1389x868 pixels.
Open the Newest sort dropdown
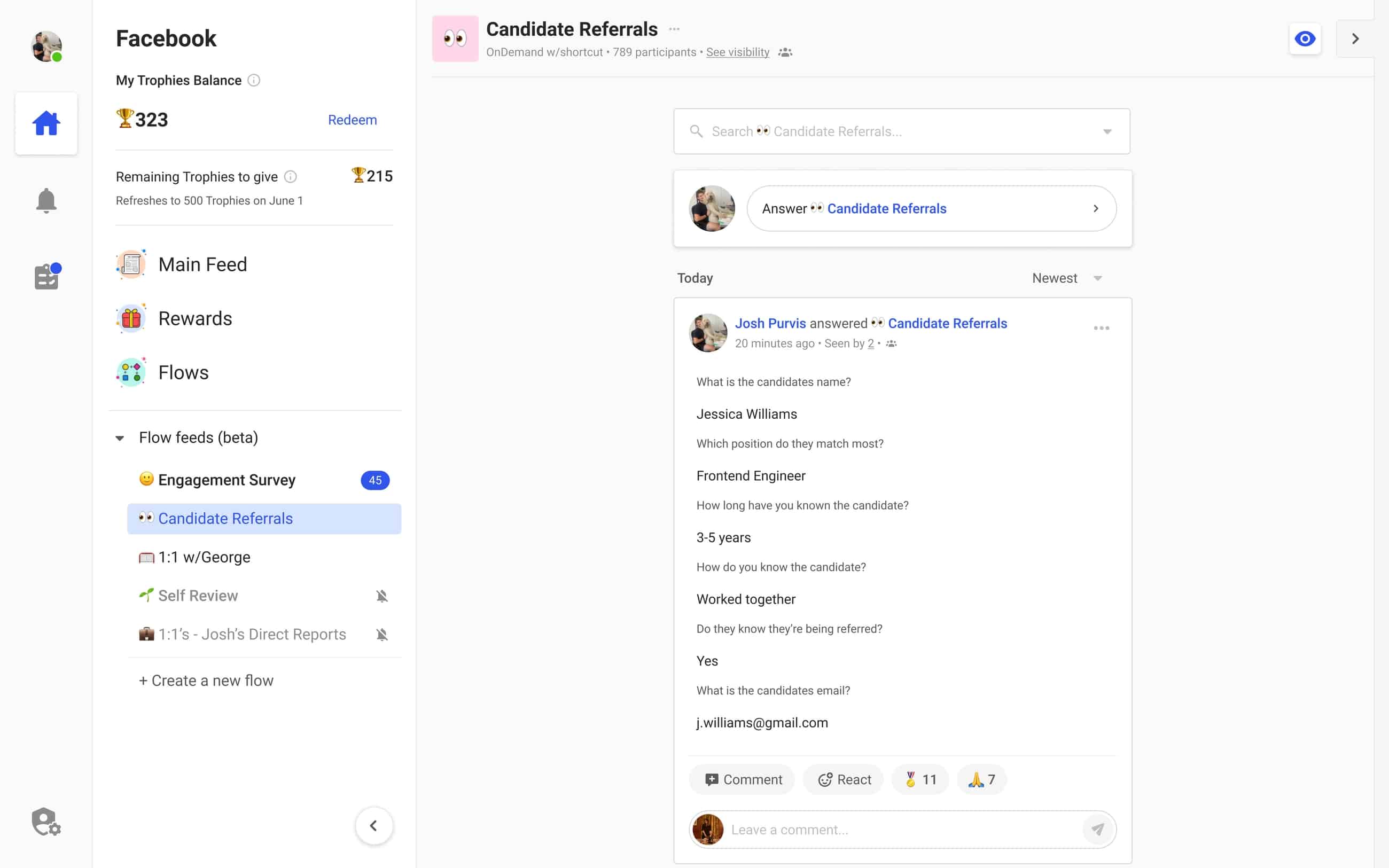click(1066, 278)
